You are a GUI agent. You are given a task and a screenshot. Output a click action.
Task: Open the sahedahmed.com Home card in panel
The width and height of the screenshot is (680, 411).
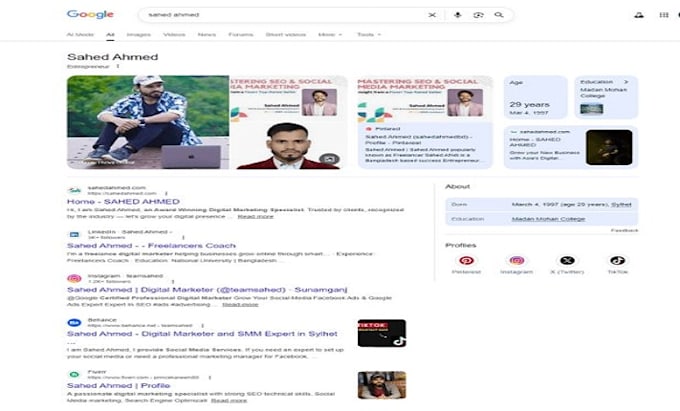point(571,147)
